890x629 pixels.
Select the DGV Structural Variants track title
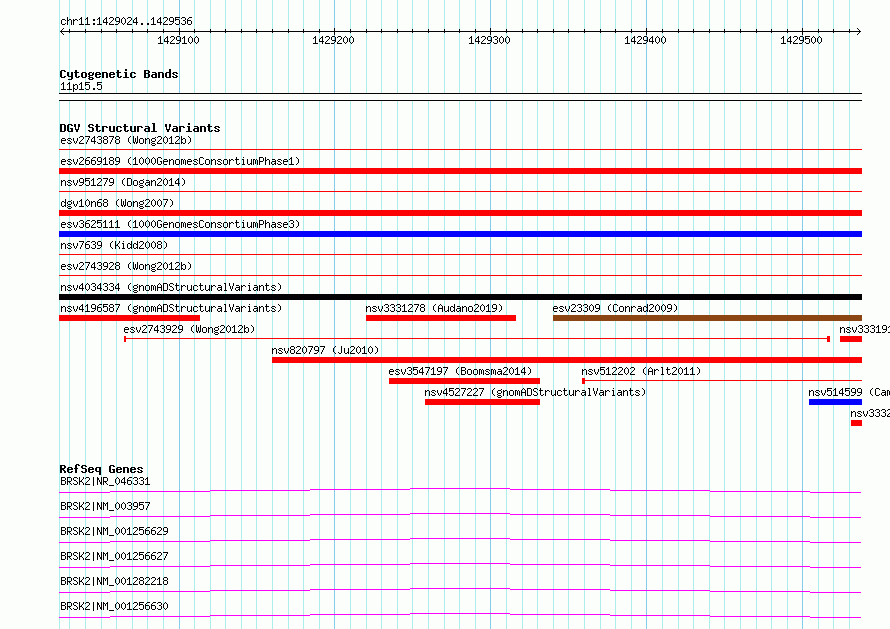pyautogui.click(x=140, y=128)
